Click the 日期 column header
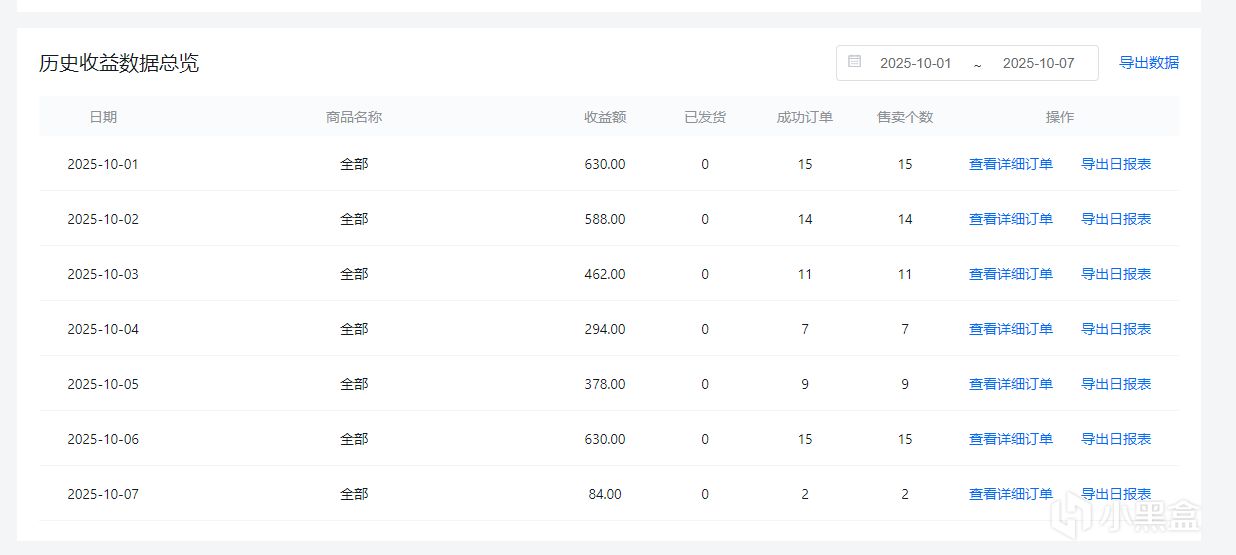Screen dimensions: 1236x555 coord(103,117)
